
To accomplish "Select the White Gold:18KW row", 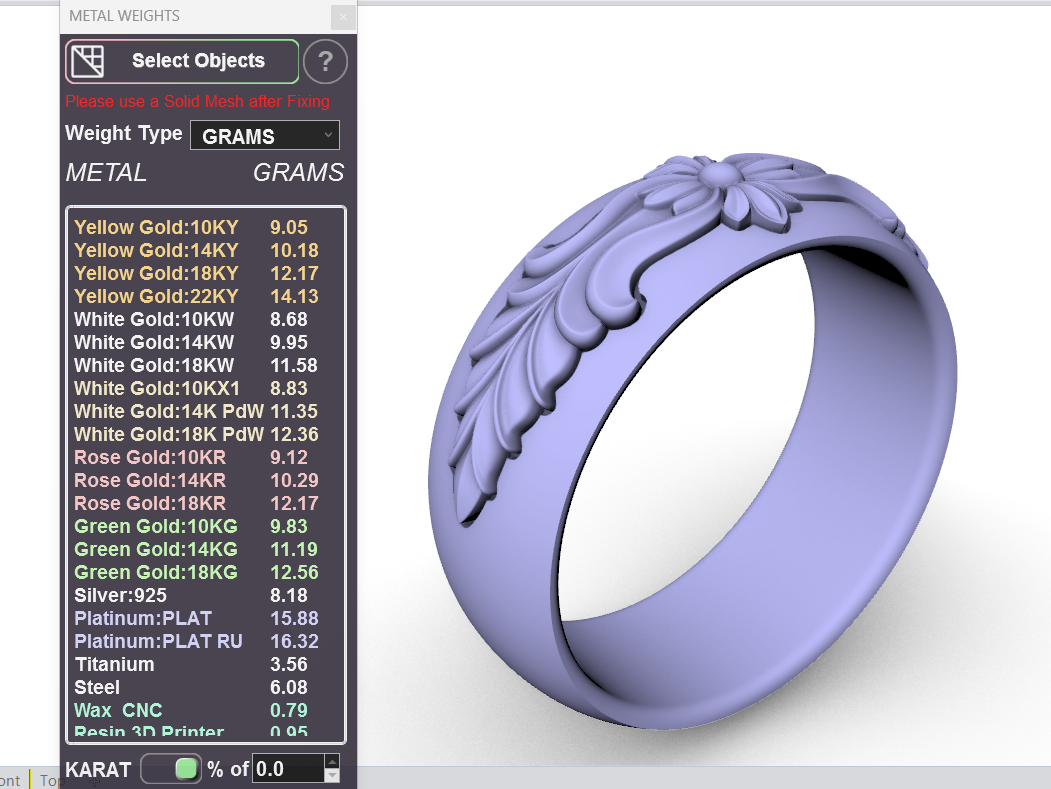I will click(206, 365).
